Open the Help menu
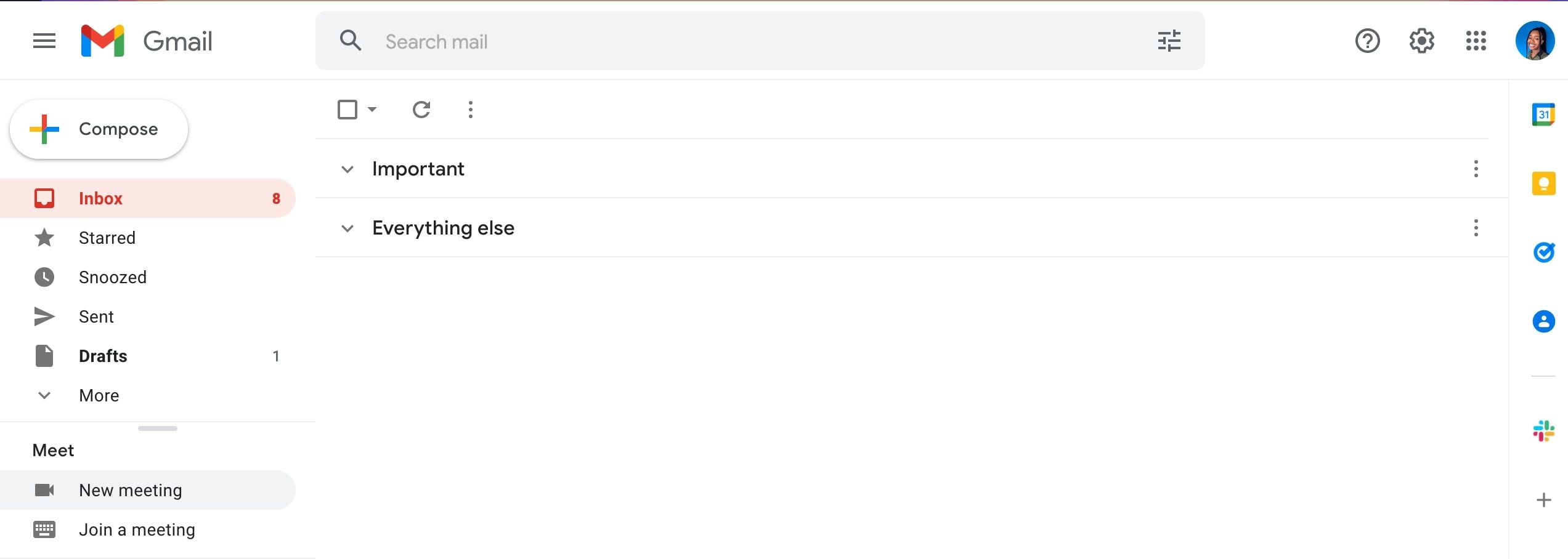 click(1367, 41)
